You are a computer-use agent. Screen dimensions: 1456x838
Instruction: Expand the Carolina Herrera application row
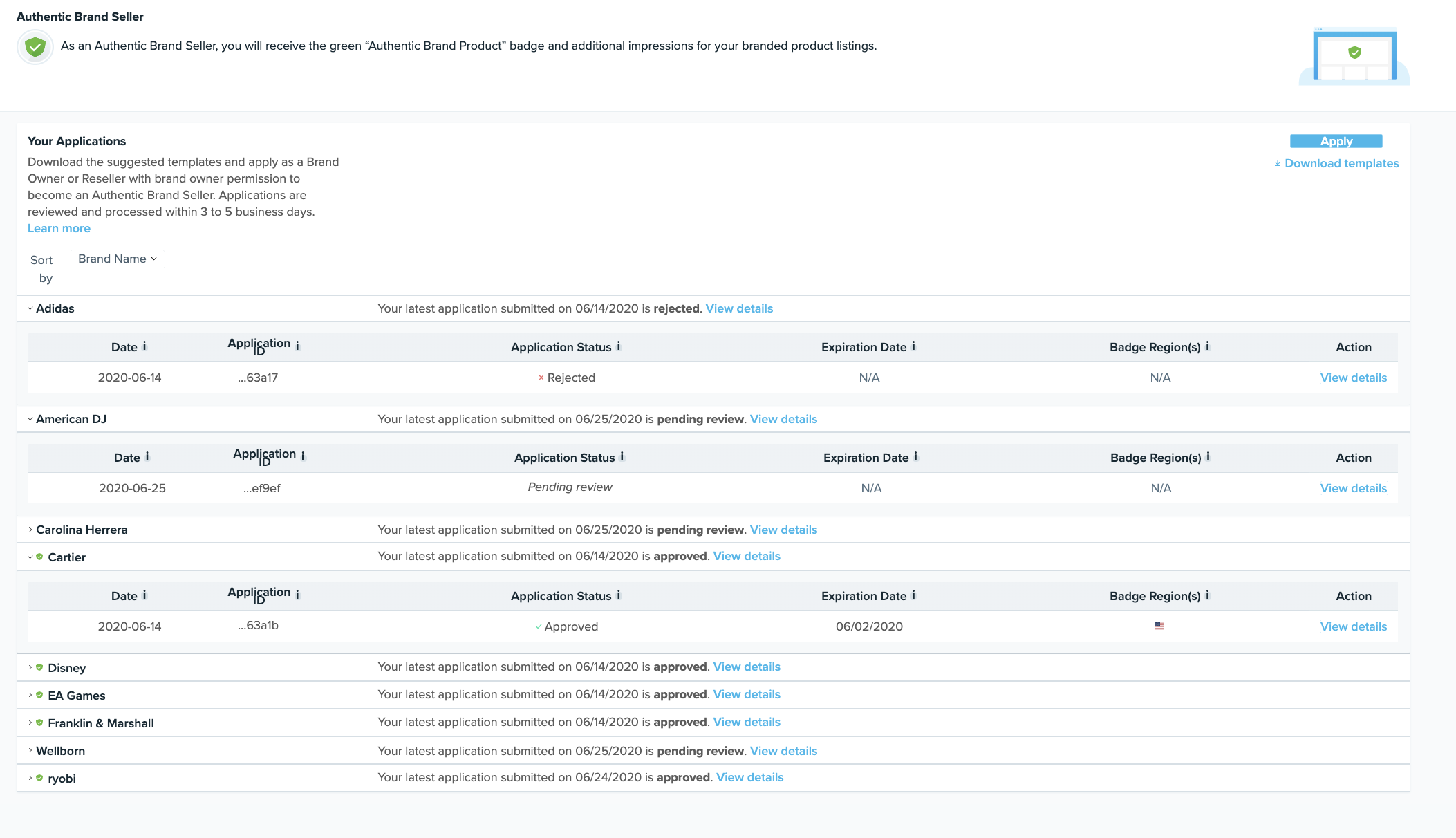point(30,530)
